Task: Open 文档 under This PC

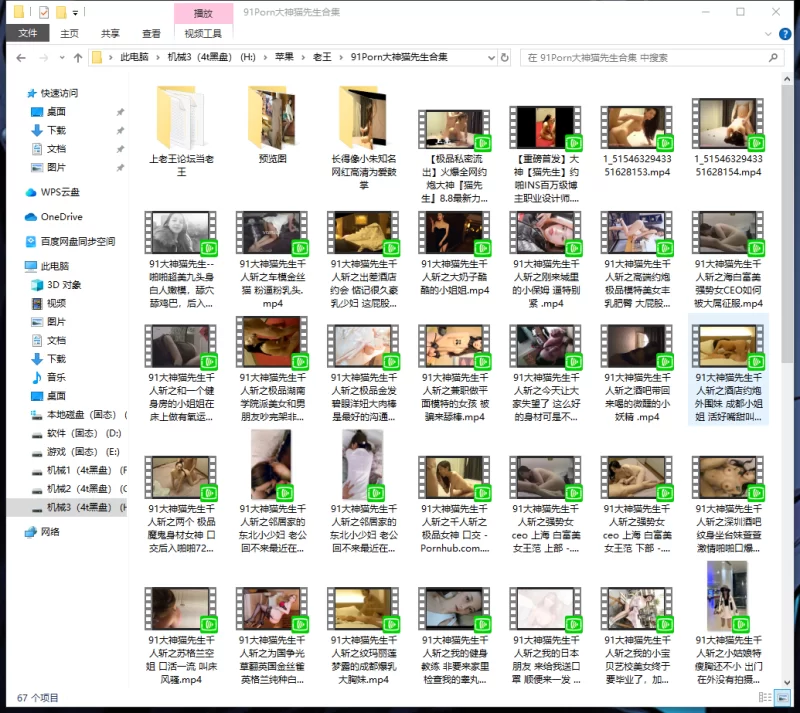Action: point(56,340)
